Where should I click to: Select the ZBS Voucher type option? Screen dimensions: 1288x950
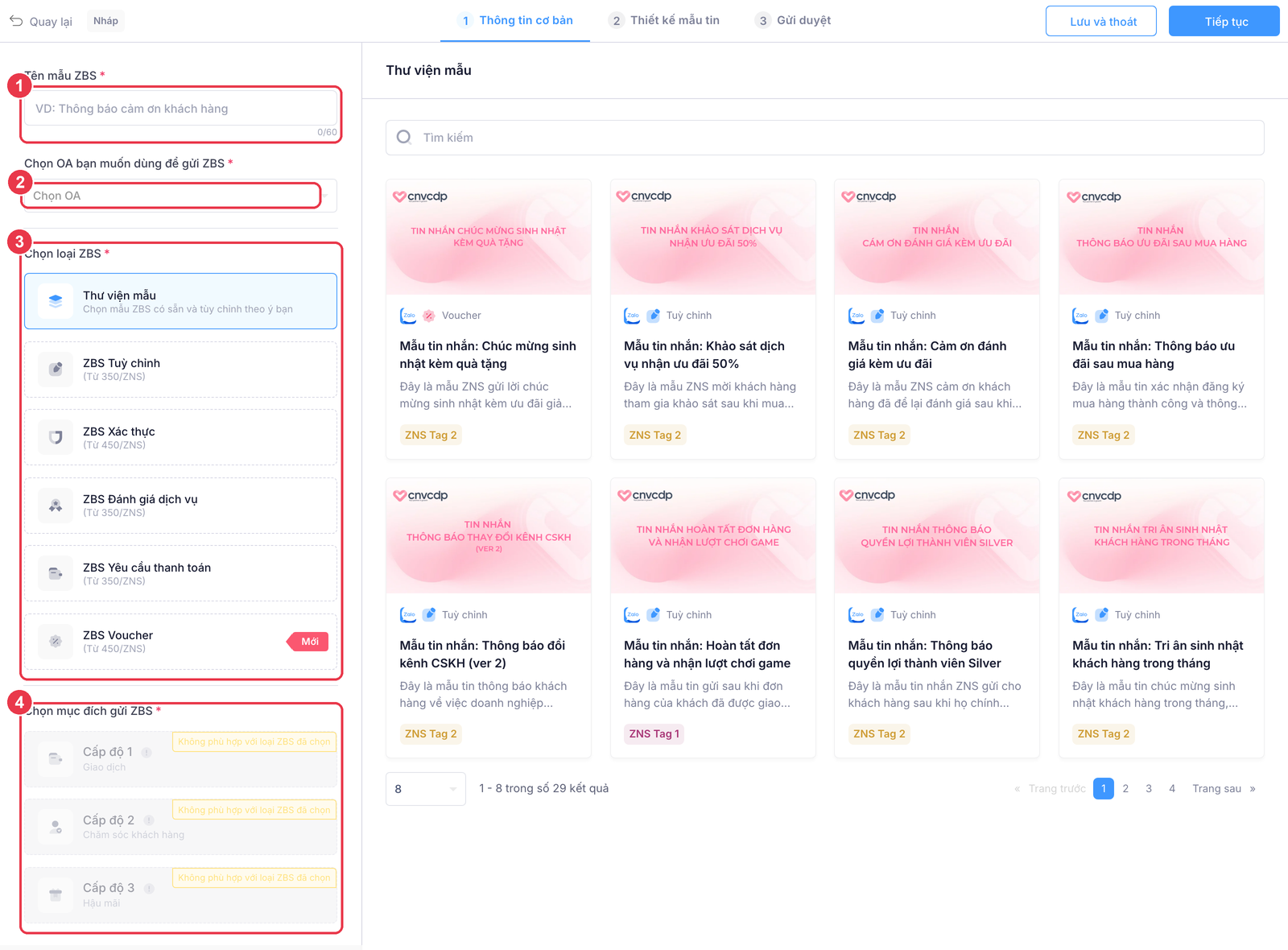[180, 641]
